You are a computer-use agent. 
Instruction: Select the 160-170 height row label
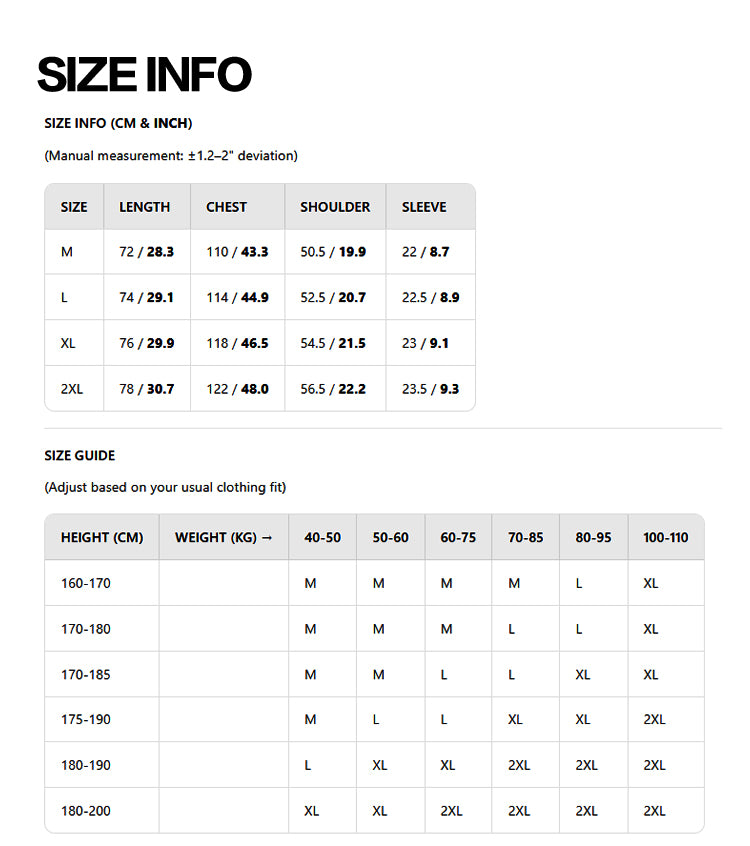point(86,583)
